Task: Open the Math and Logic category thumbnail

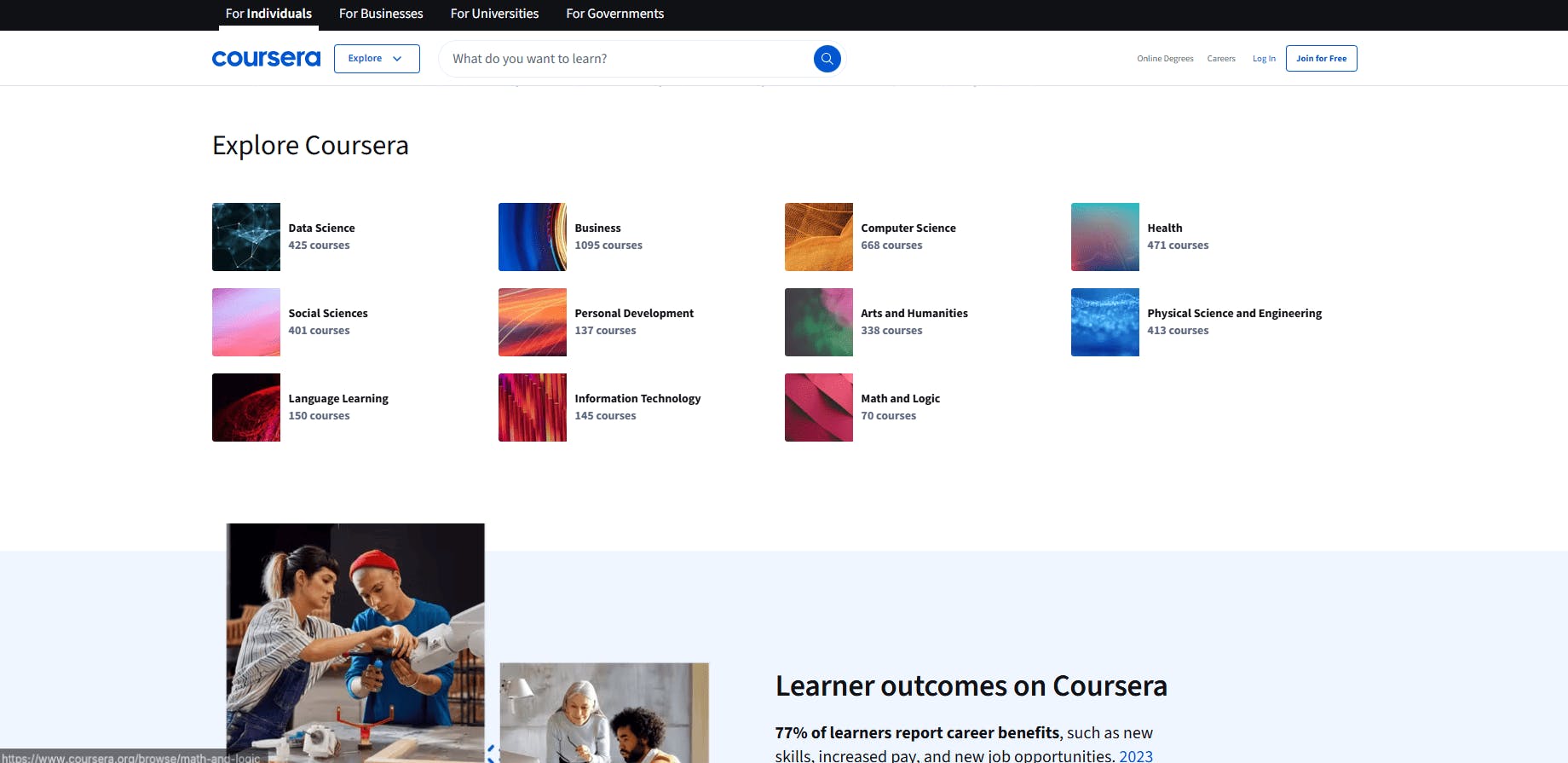Action: click(819, 408)
